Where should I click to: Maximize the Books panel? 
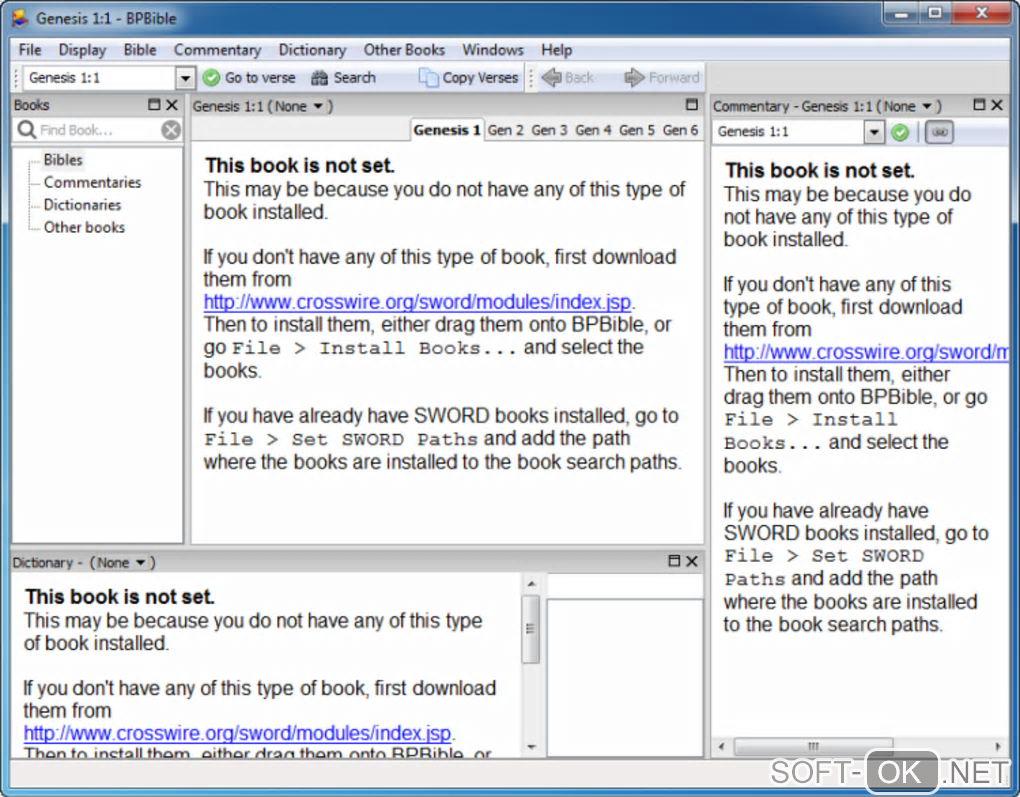coord(154,105)
